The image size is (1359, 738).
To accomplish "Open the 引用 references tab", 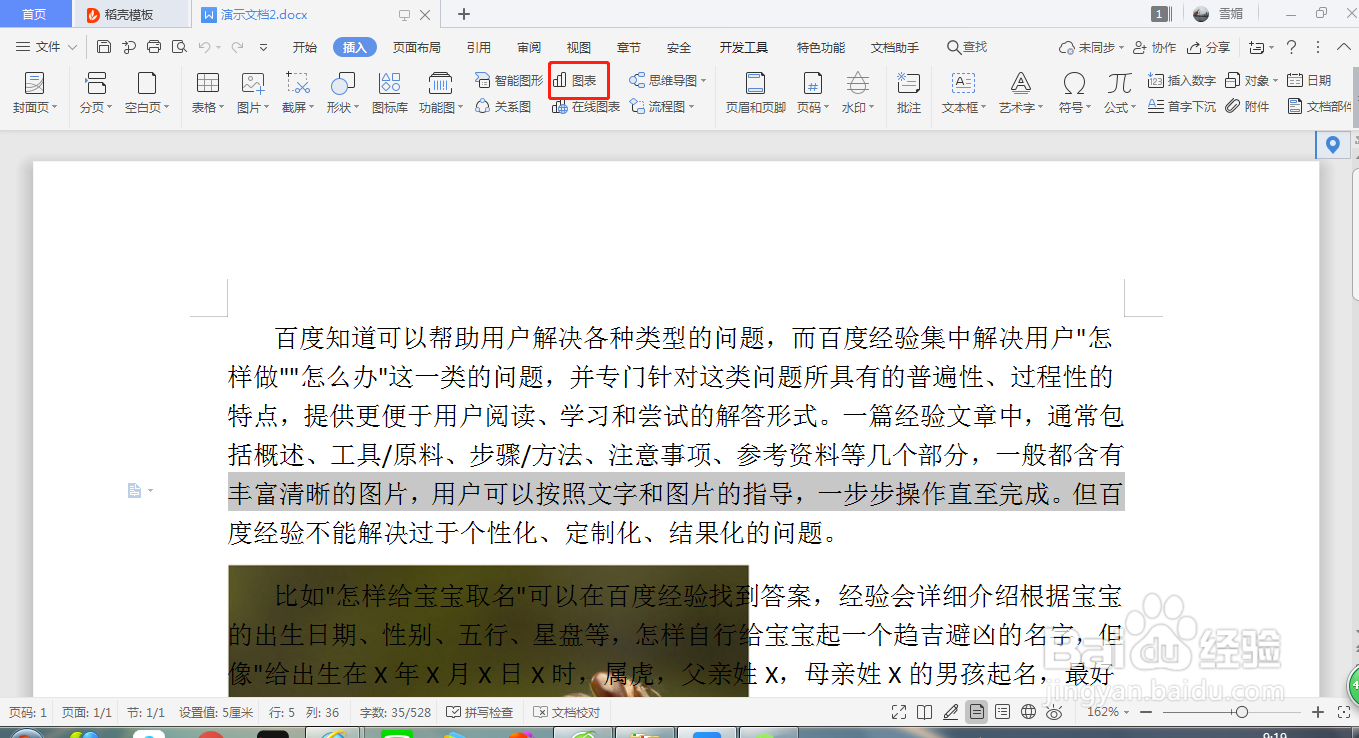I will pyautogui.click(x=478, y=47).
